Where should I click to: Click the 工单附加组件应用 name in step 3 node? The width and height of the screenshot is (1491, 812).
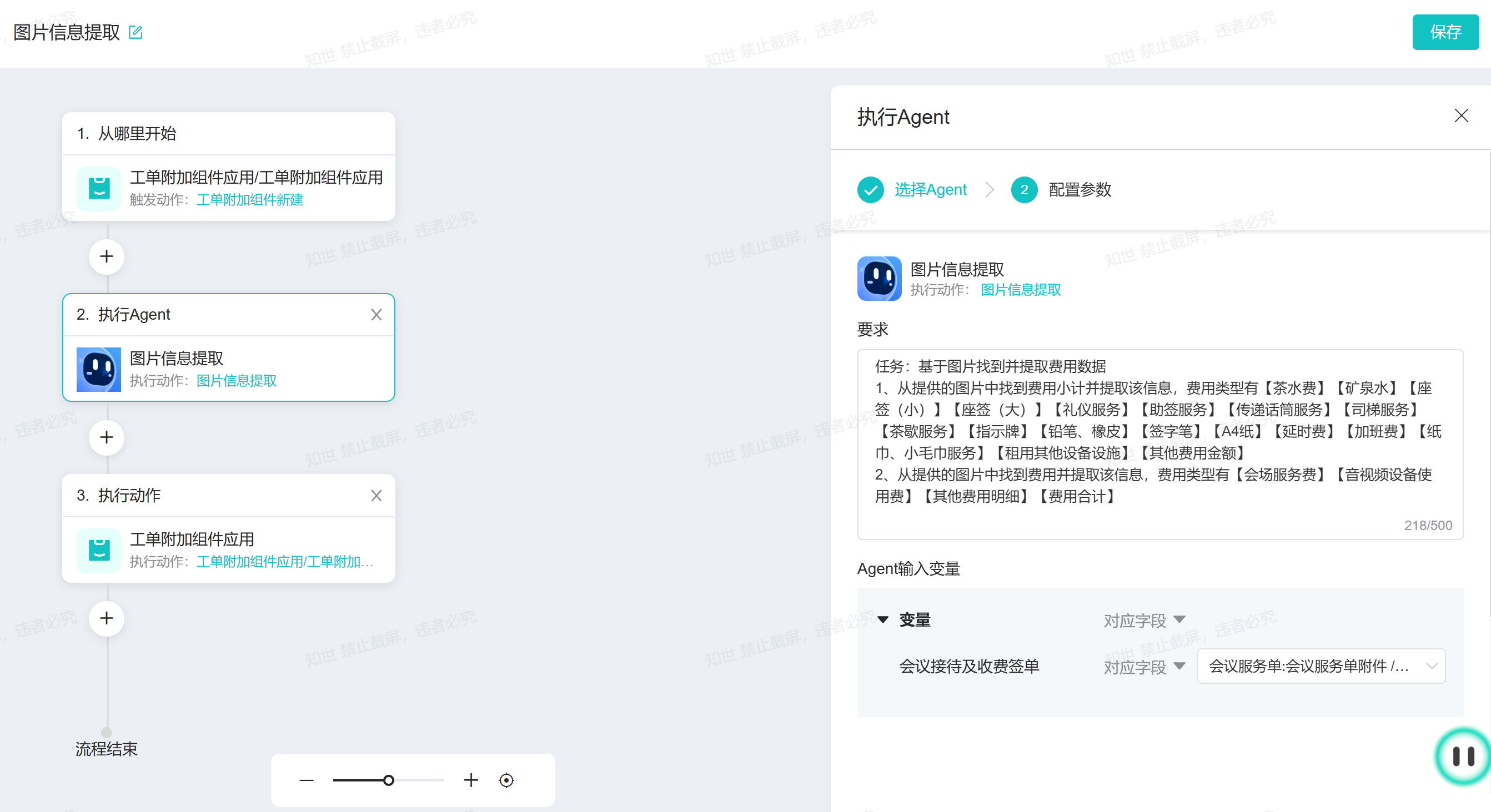pos(192,539)
